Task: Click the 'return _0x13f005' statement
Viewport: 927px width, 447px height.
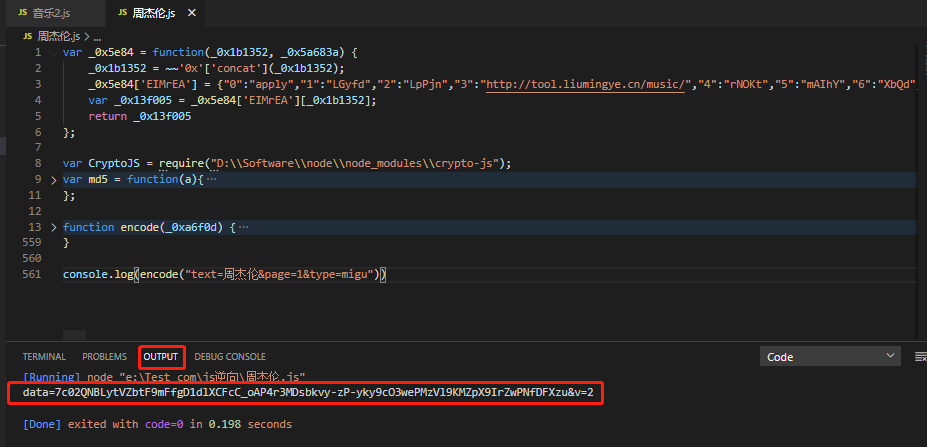Action: pyautogui.click(x=140, y=116)
